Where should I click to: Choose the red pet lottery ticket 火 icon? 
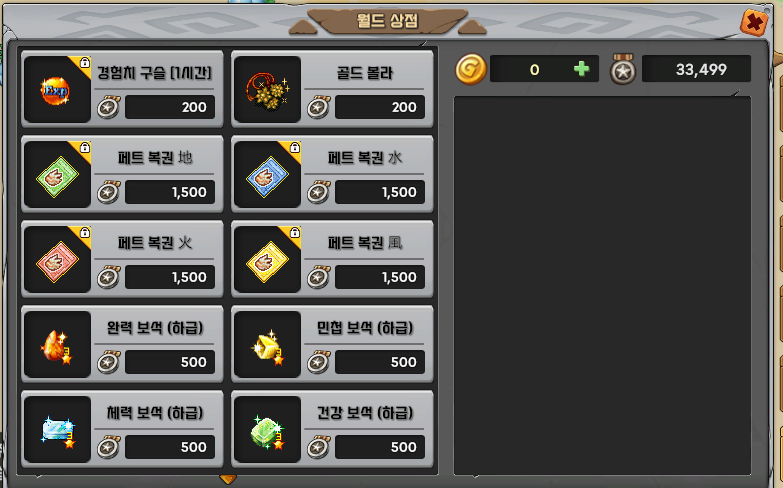pyautogui.click(x=57, y=259)
